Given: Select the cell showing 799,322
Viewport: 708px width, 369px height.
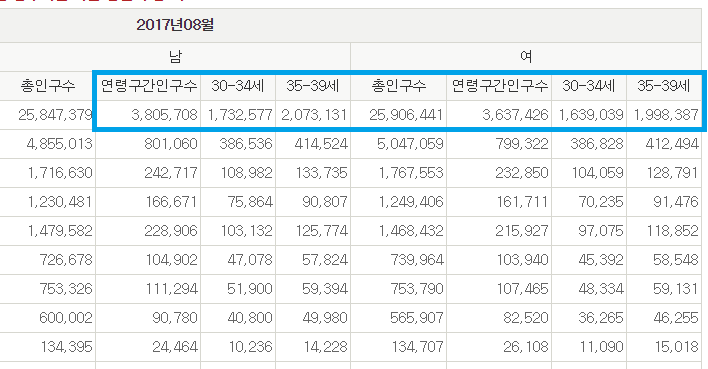Looking at the screenshot, I should coord(499,144).
